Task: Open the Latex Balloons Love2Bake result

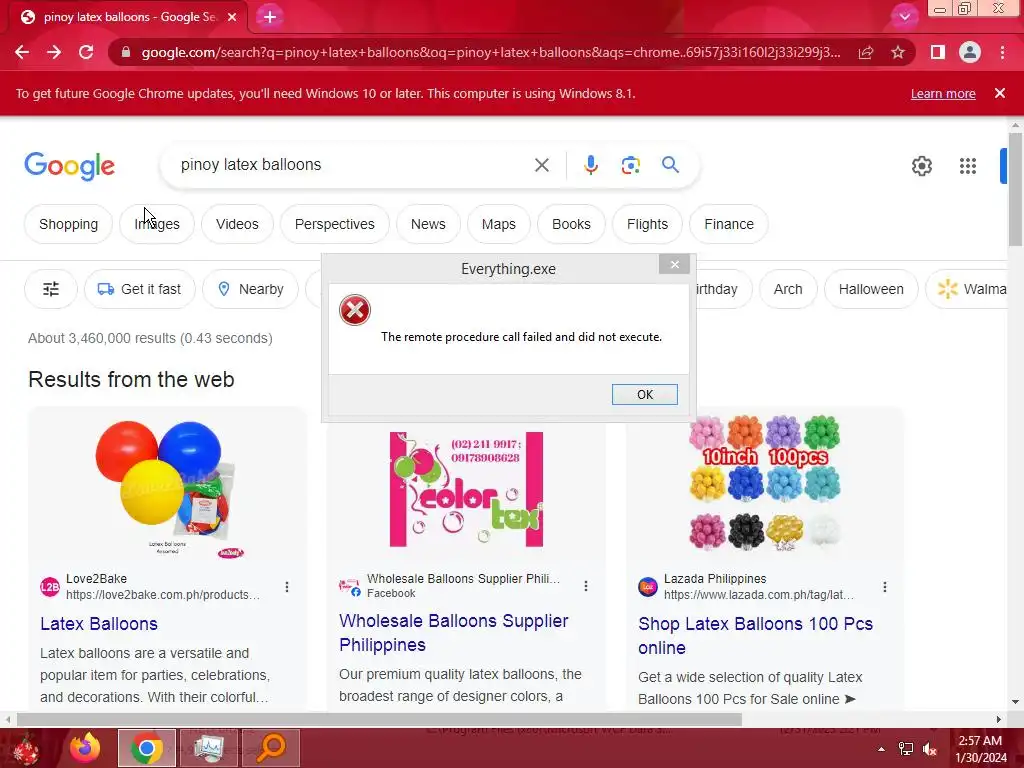Action: (x=99, y=624)
